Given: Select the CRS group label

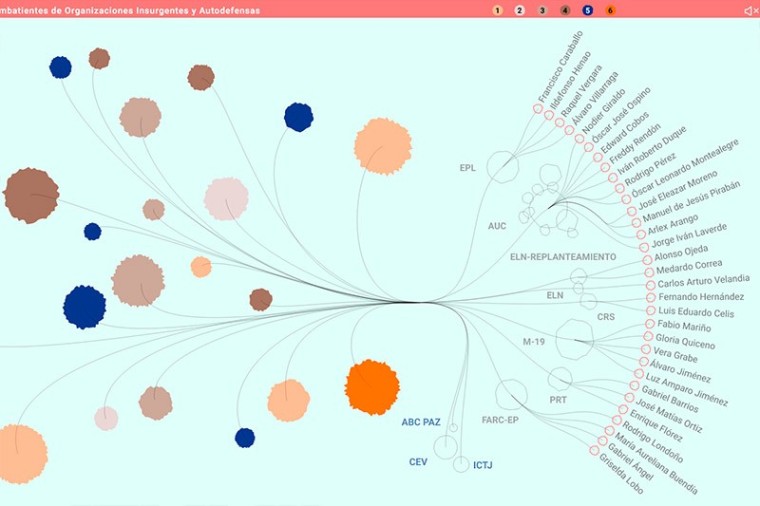Looking at the screenshot, I should click(606, 316).
